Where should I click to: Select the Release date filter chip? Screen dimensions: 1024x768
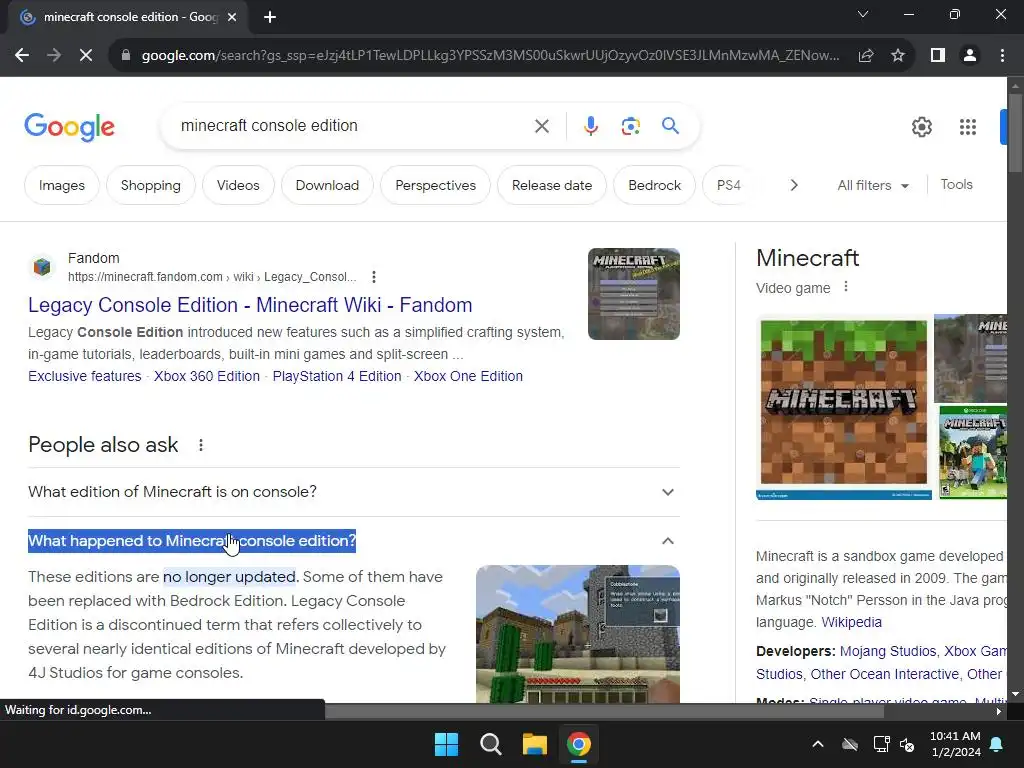pos(552,185)
